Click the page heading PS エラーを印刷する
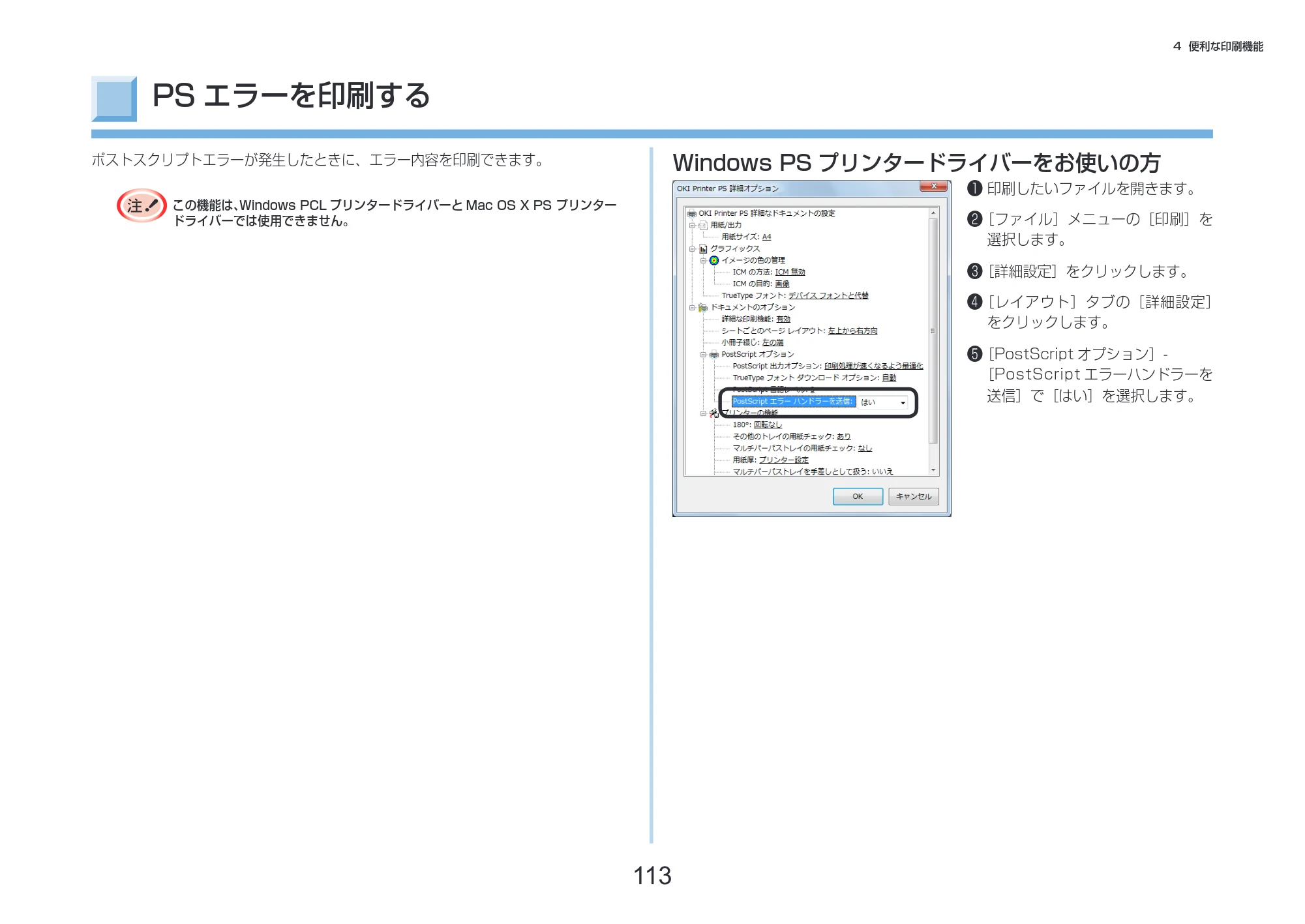 [x=291, y=96]
